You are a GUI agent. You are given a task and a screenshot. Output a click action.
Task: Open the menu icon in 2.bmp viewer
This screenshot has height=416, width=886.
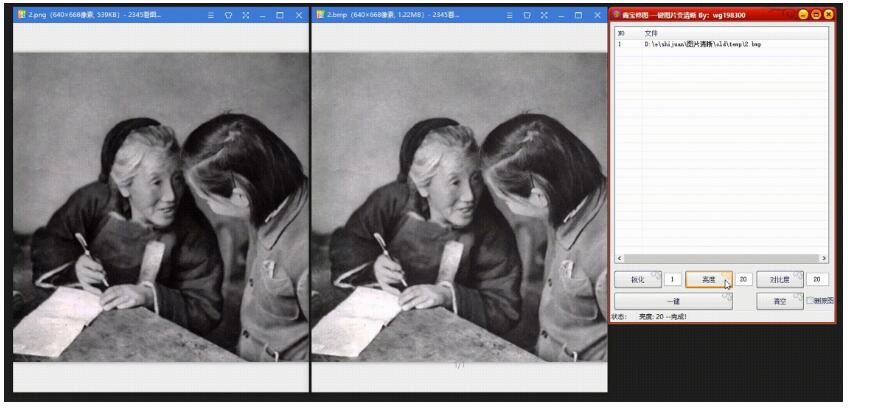[510, 16]
